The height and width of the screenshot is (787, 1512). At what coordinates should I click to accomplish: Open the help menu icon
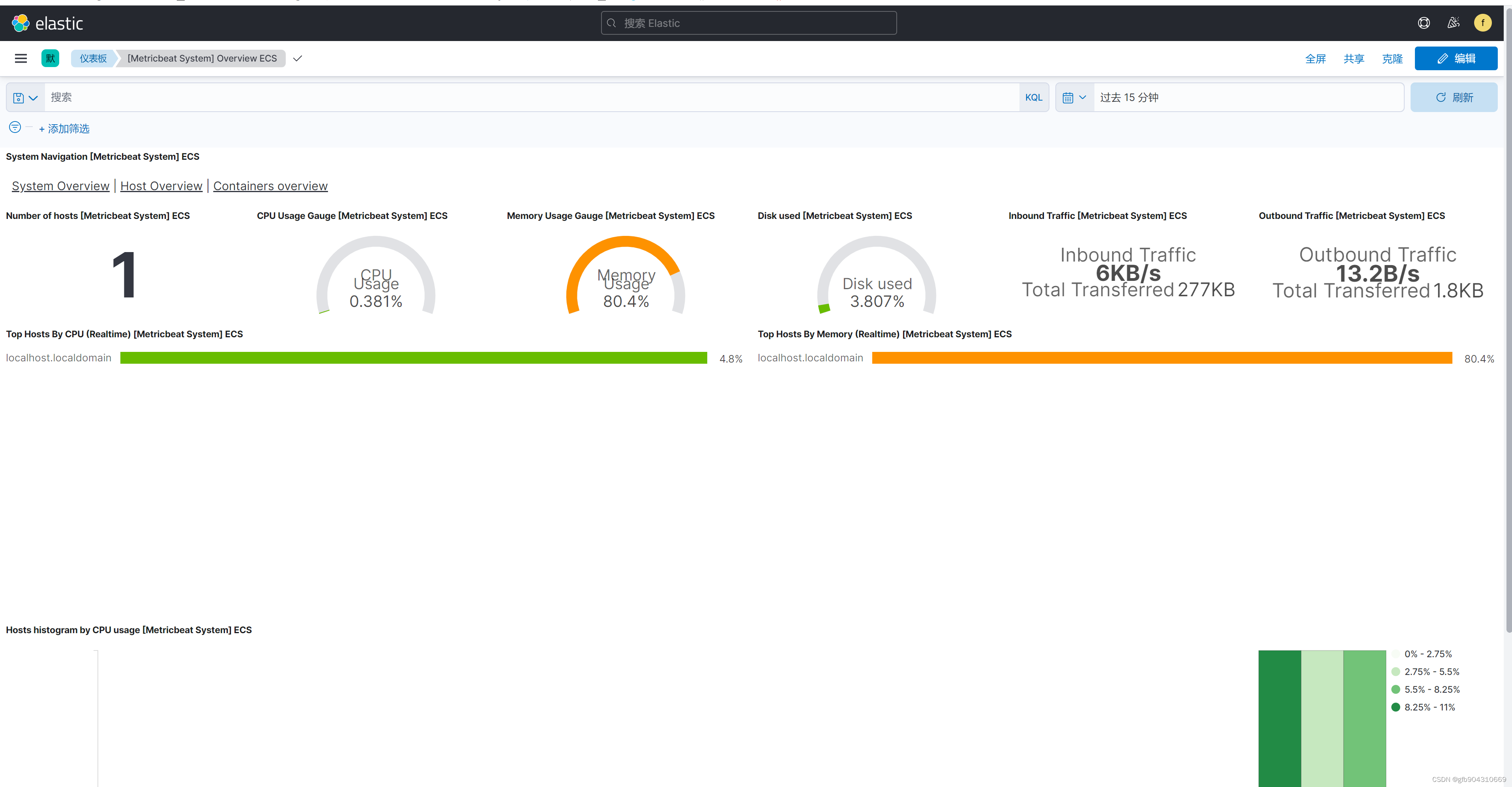(1423, 23)
